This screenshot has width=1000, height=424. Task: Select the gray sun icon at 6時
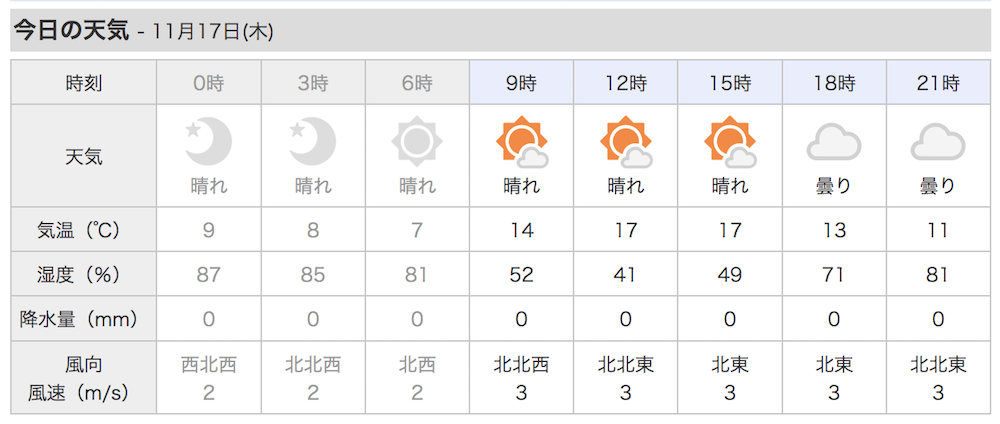(x=417, y=142)
